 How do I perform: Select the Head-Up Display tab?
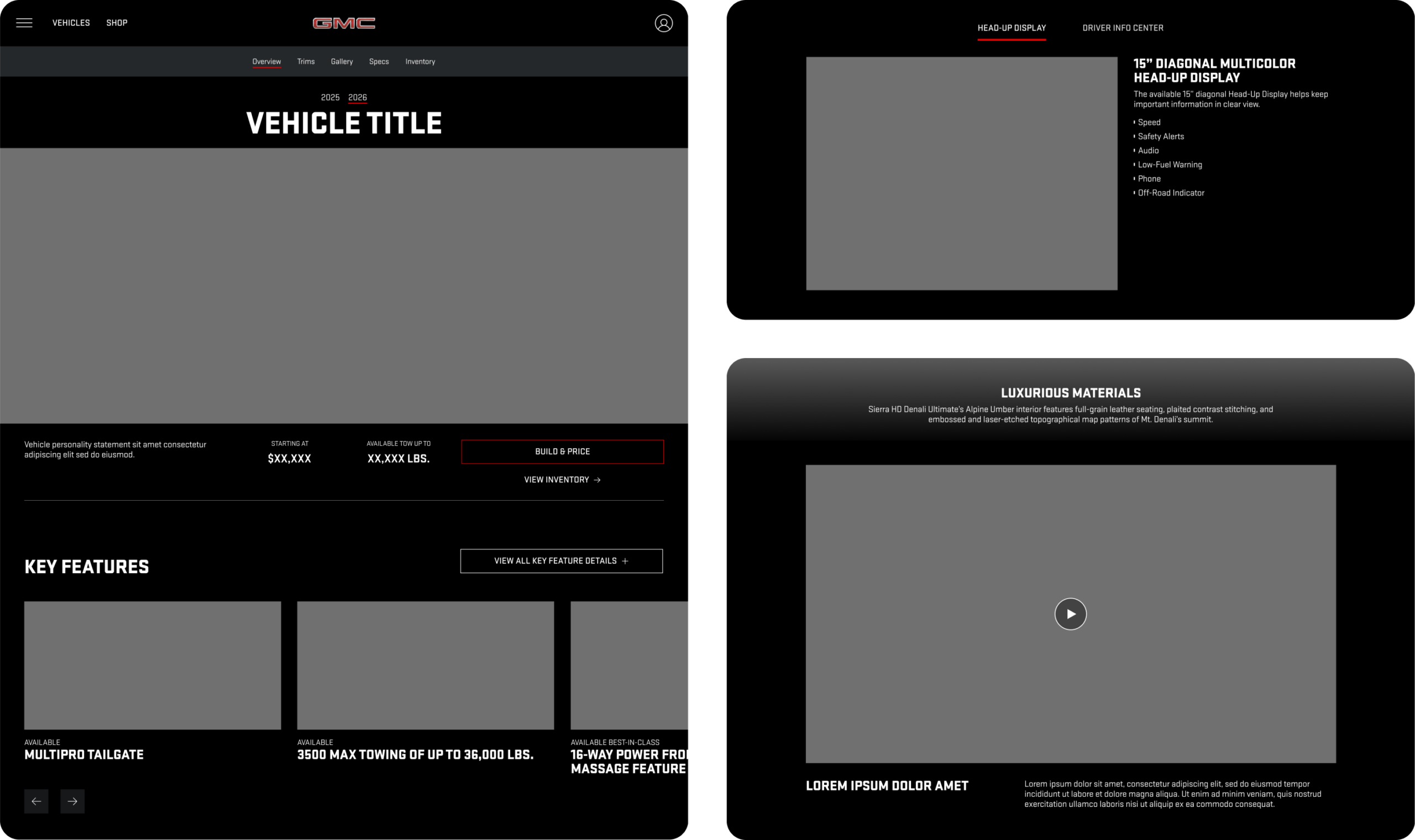(x=1012, y=28)
